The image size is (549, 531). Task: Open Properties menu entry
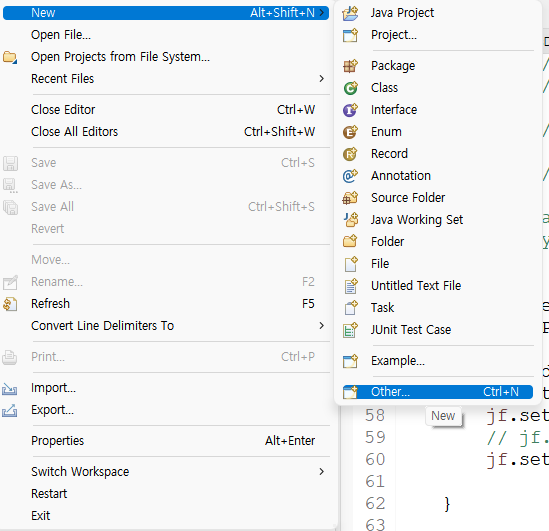pyautogui.click(x=166, y=441)
